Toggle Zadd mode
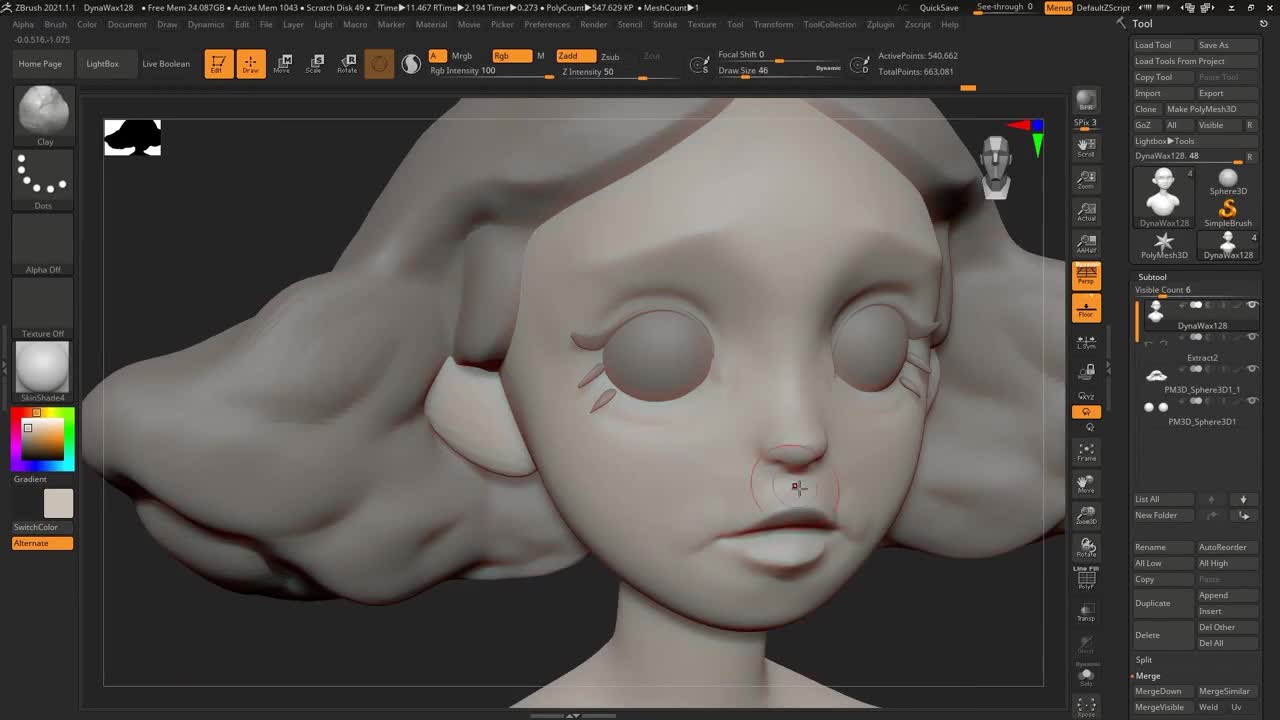Screen dimensions: 1280x720 (576, 56)
